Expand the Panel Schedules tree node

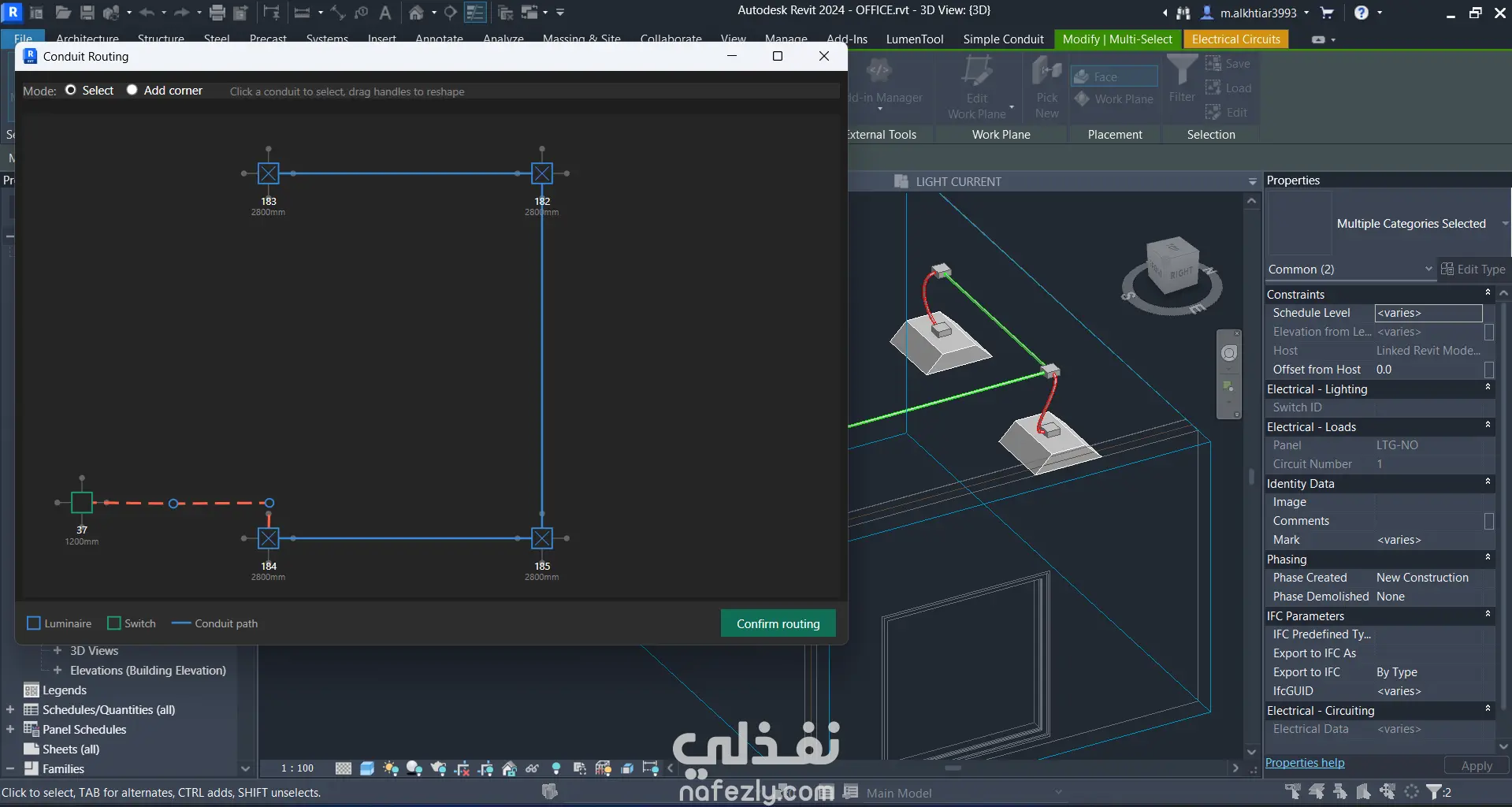10,729
